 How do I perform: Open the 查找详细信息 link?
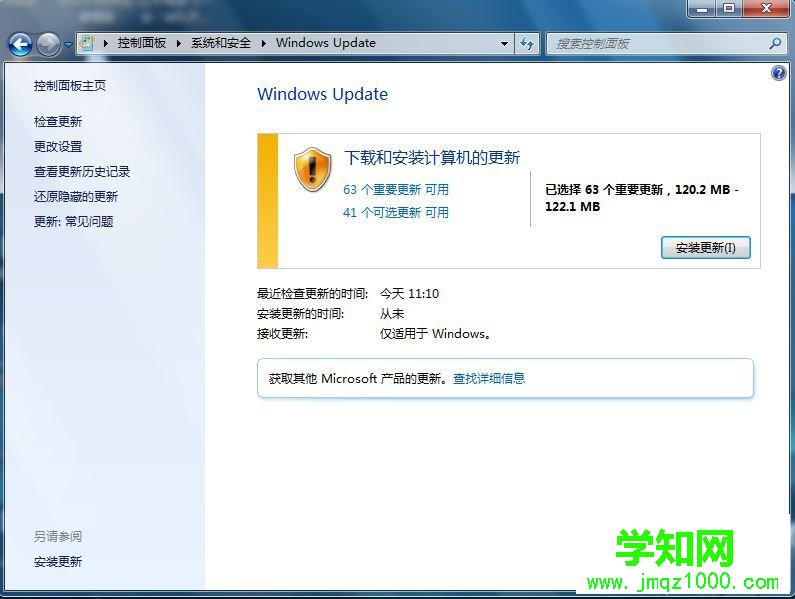click(489, 378)
